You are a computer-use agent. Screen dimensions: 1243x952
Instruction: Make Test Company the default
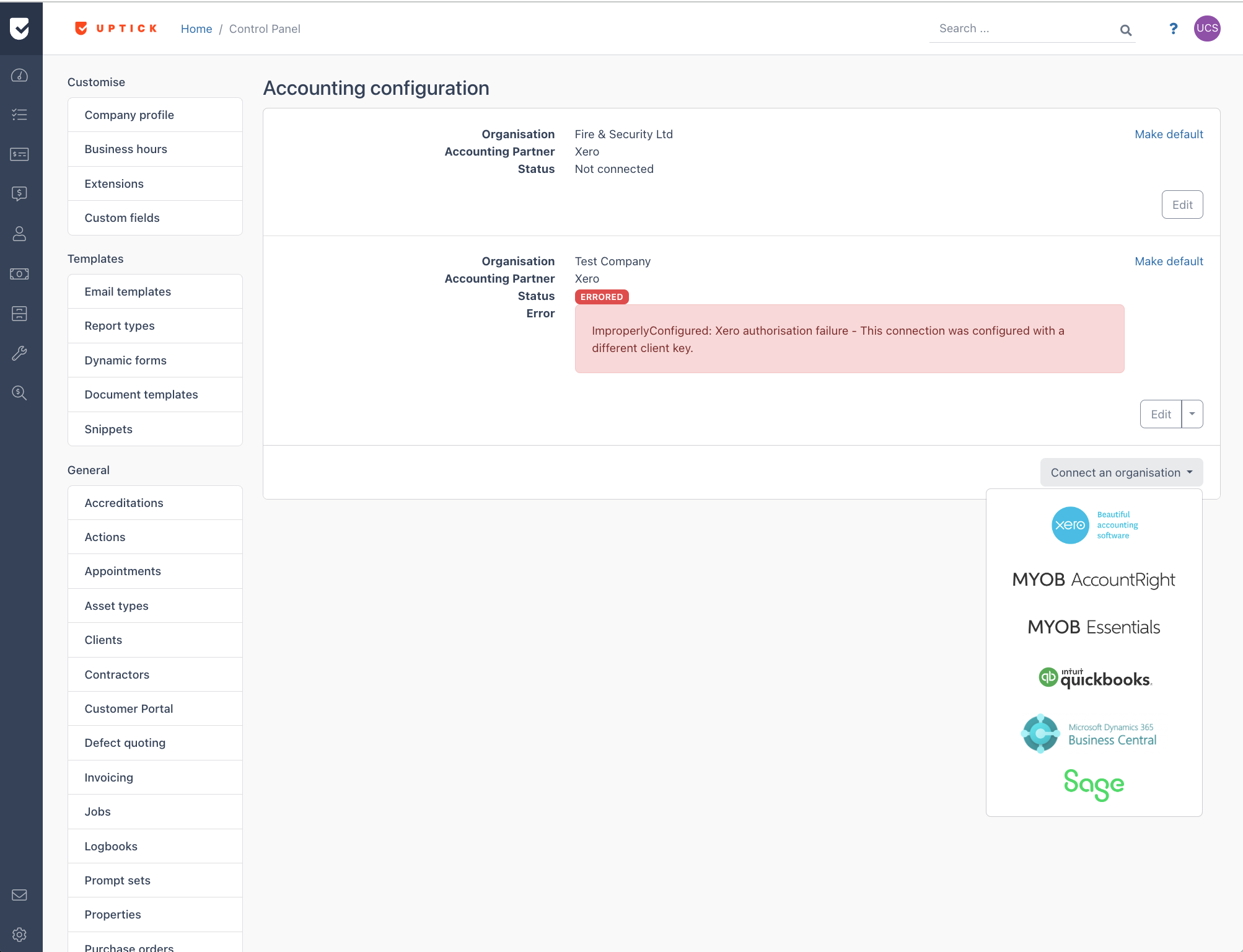point(1169,262)
